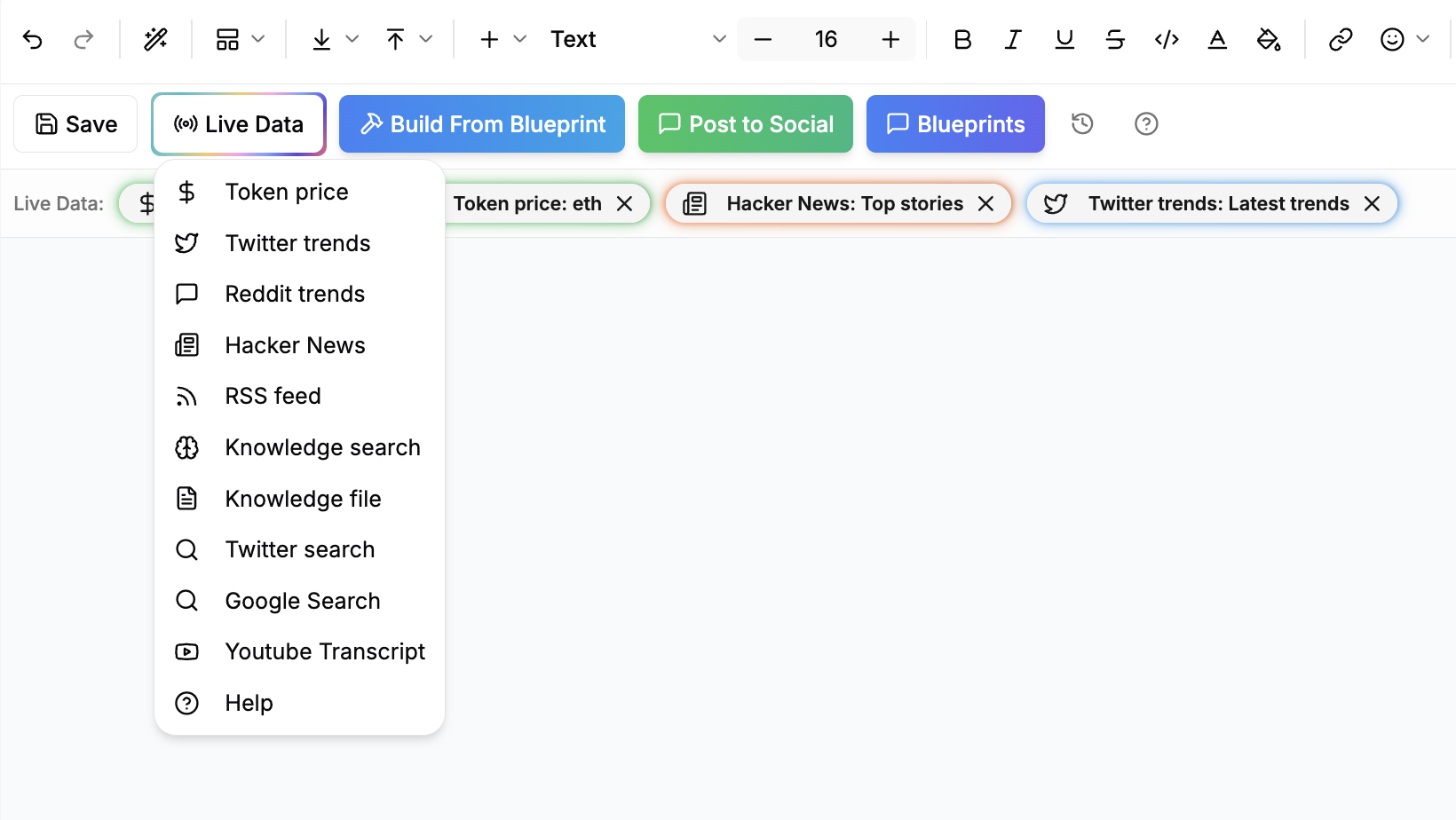This screenshot has width=1456, height=820.
Task: Toggle underline formatting
Action: [1064, 39]
